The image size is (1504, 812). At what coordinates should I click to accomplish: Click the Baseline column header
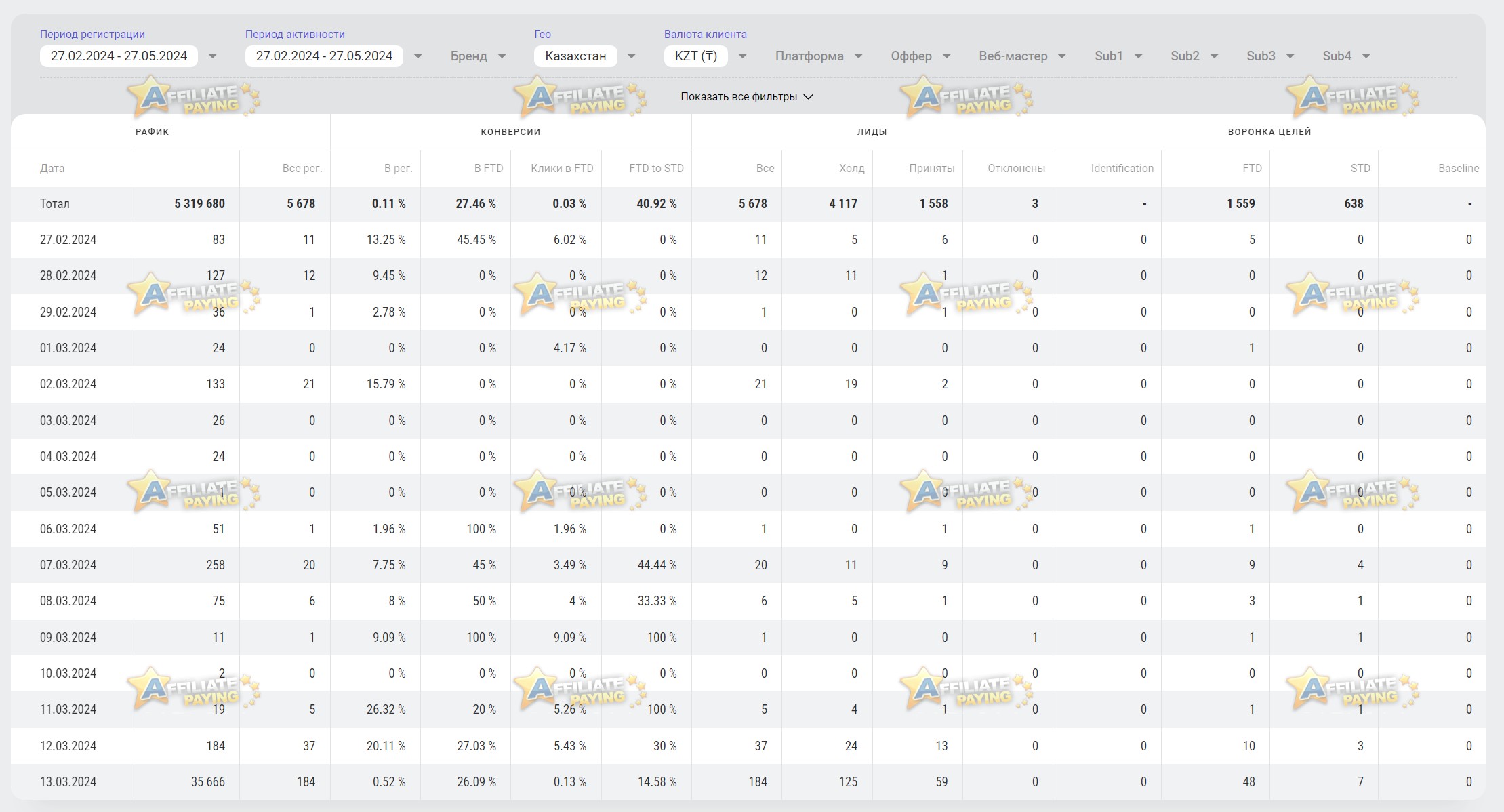[1459, 169]
